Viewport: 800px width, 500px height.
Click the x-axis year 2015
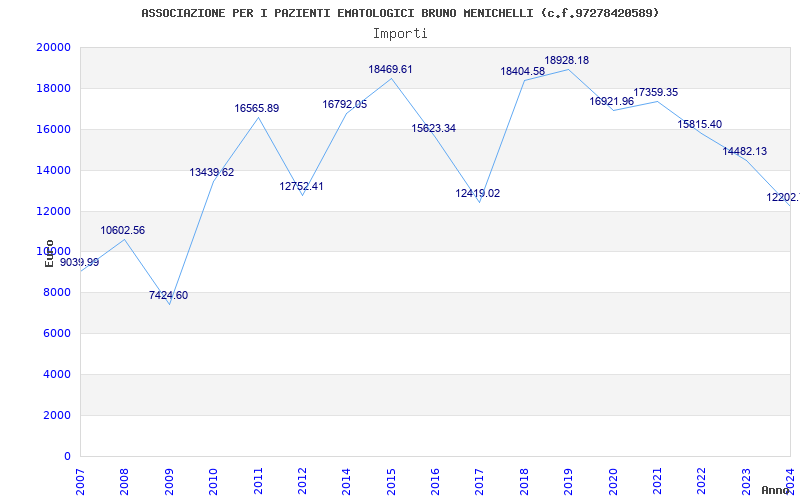[391, 482]
